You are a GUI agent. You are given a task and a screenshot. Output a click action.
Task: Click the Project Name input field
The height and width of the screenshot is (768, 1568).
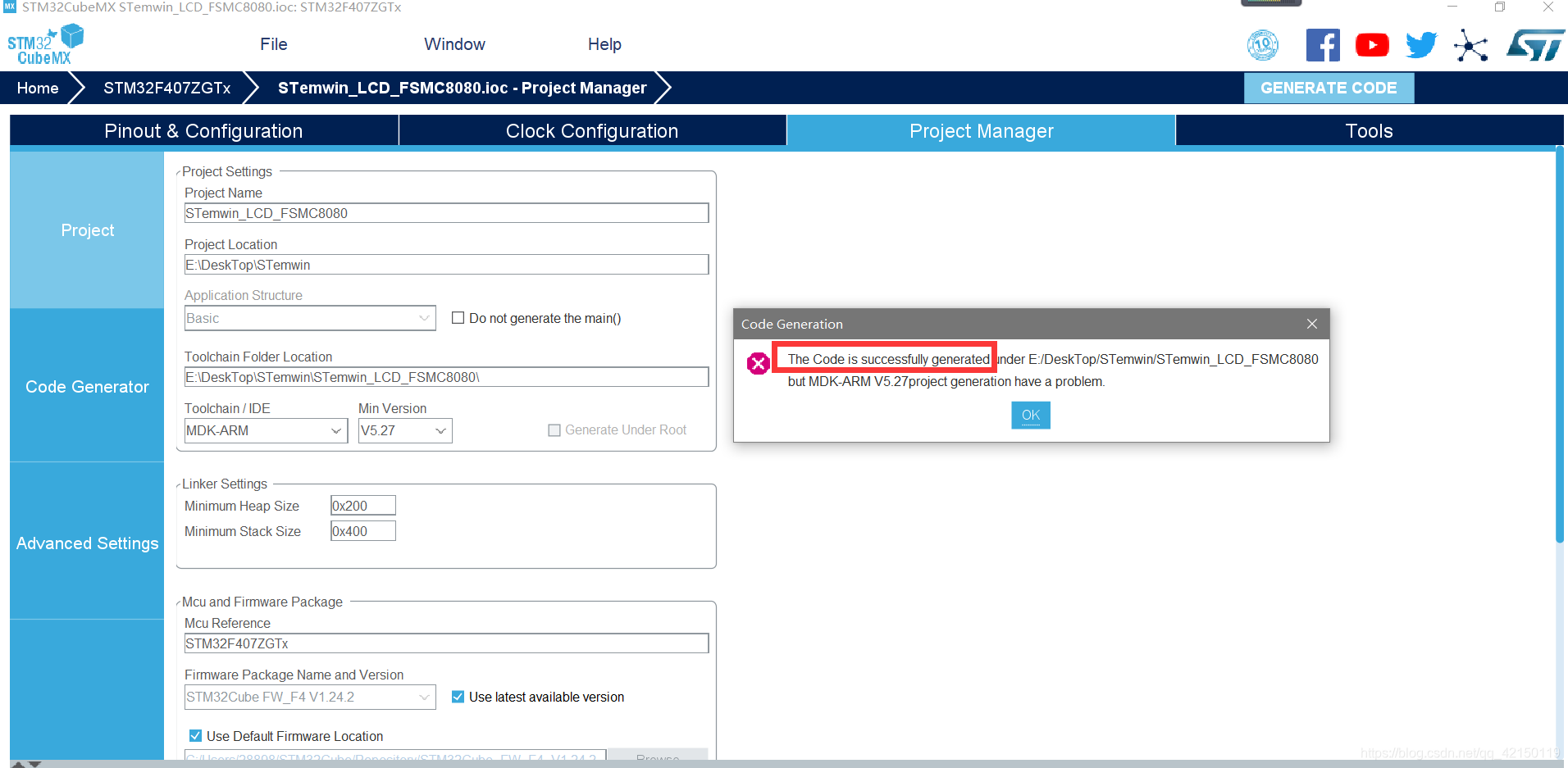tap(446, 213)
